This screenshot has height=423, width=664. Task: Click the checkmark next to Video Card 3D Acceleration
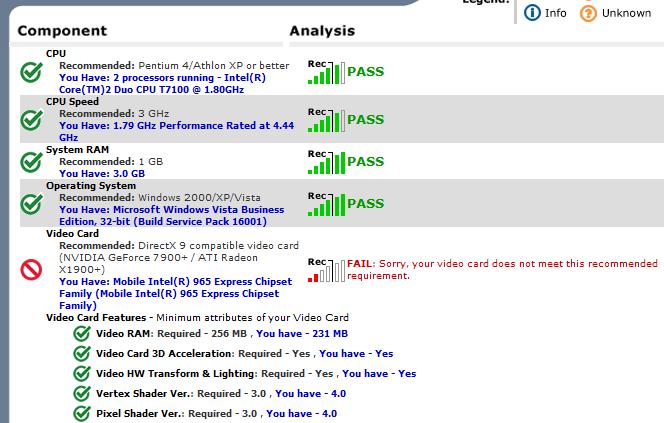[82, 354]
